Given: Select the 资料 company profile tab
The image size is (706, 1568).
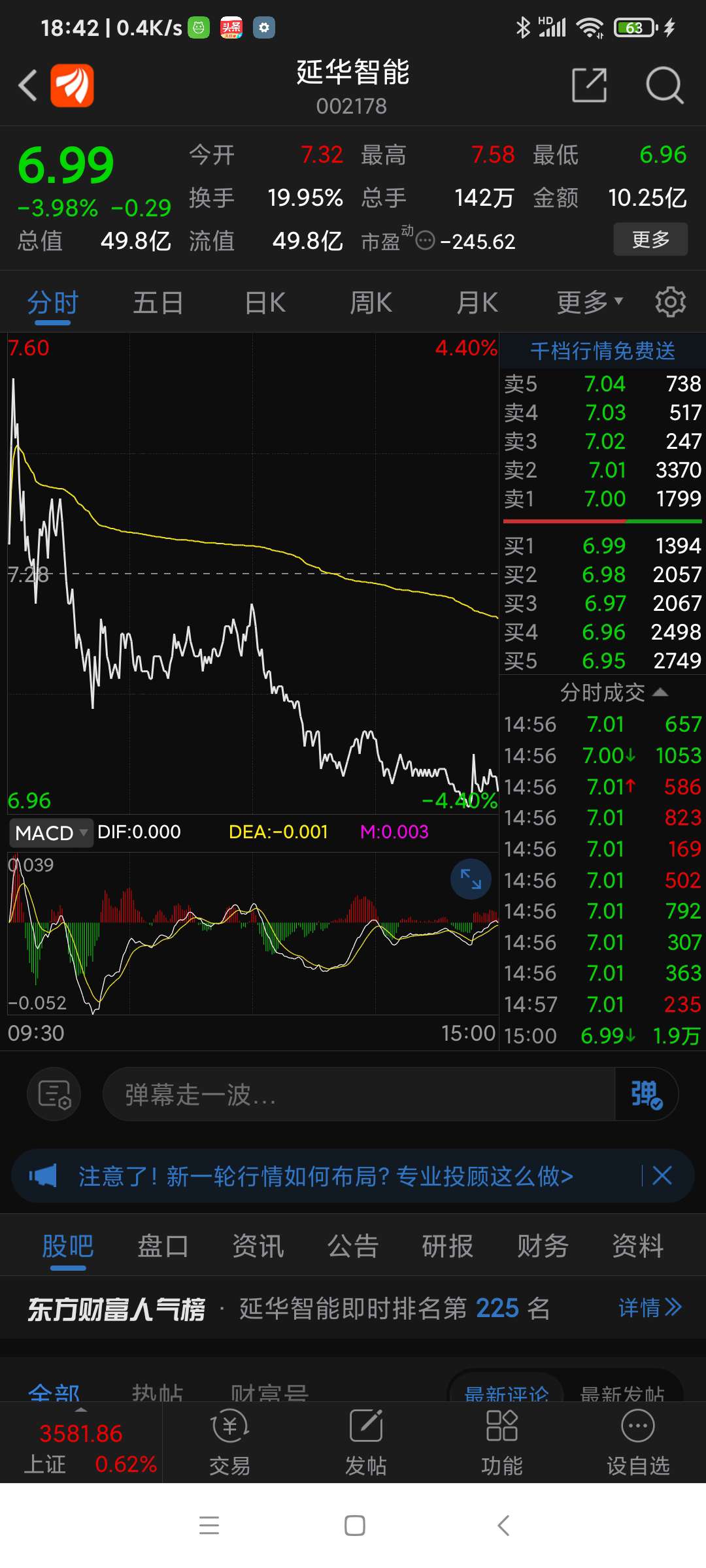Looking at the screenshot, I should [x=638, y=1246].
